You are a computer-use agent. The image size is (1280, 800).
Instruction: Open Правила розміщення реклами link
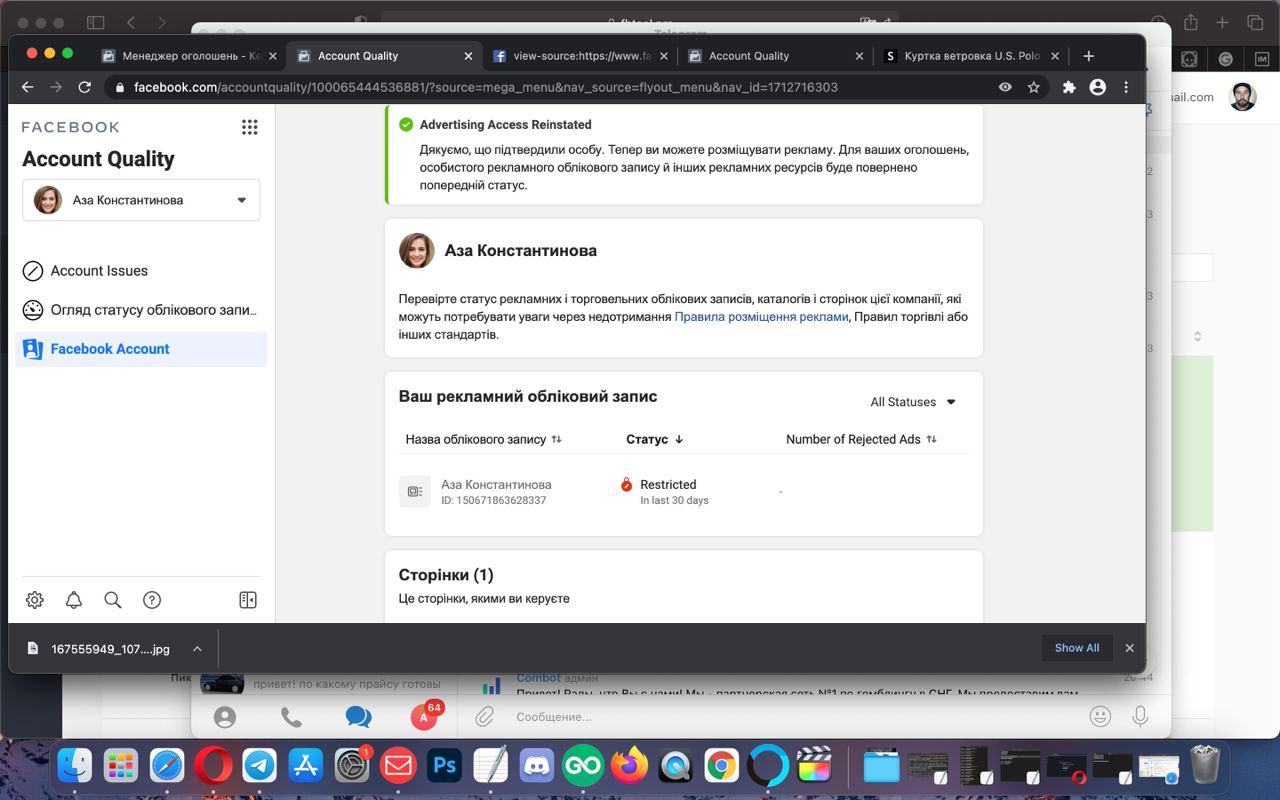point(761,317)
